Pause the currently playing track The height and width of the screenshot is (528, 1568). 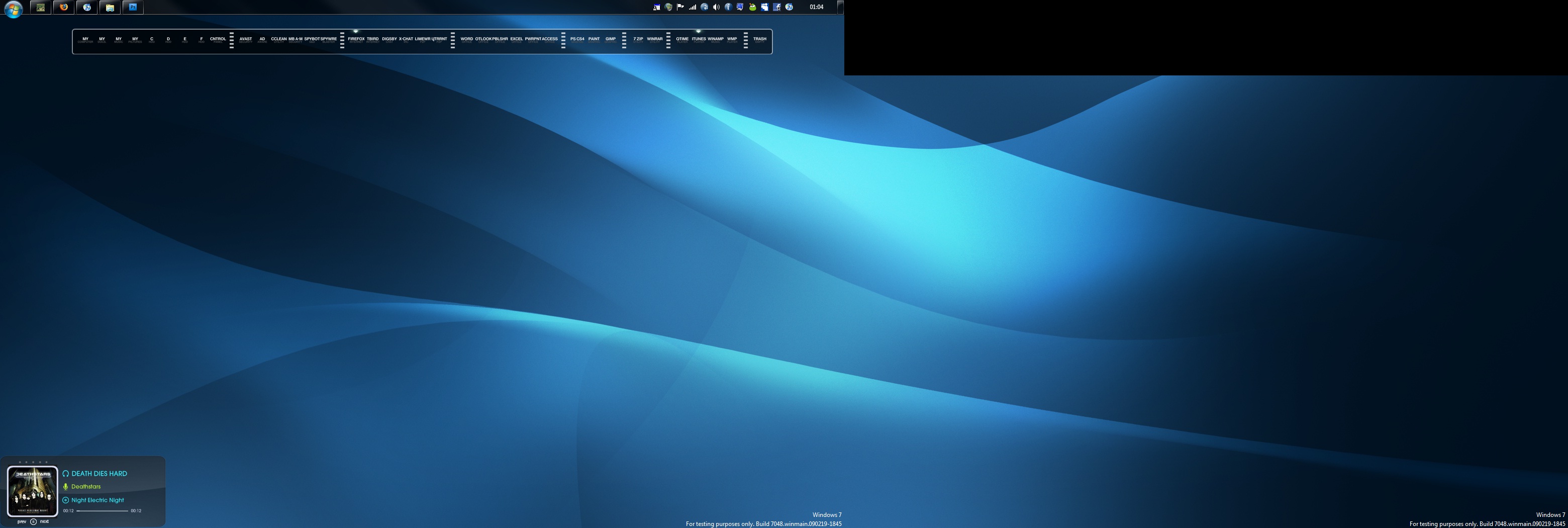[34, 522]
